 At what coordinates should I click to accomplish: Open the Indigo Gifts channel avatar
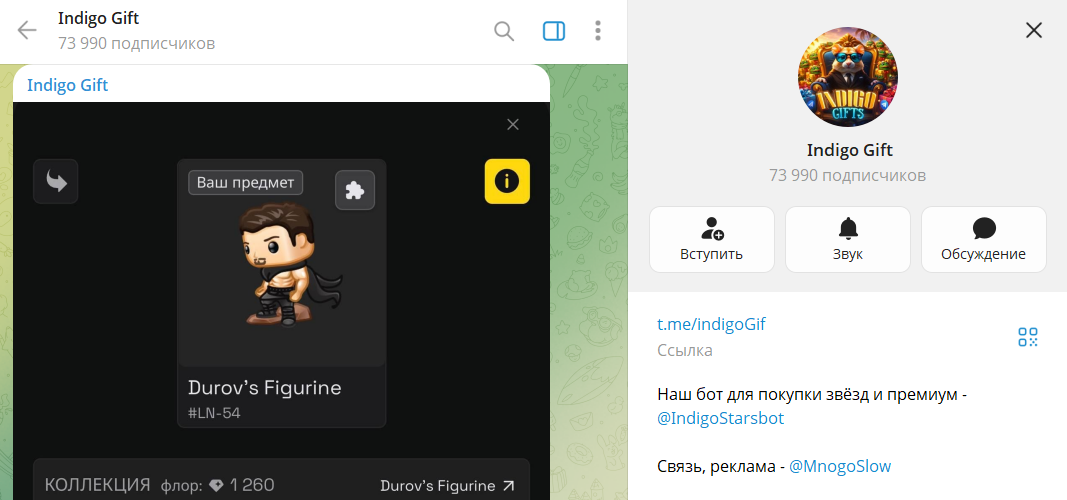point(848,77)
